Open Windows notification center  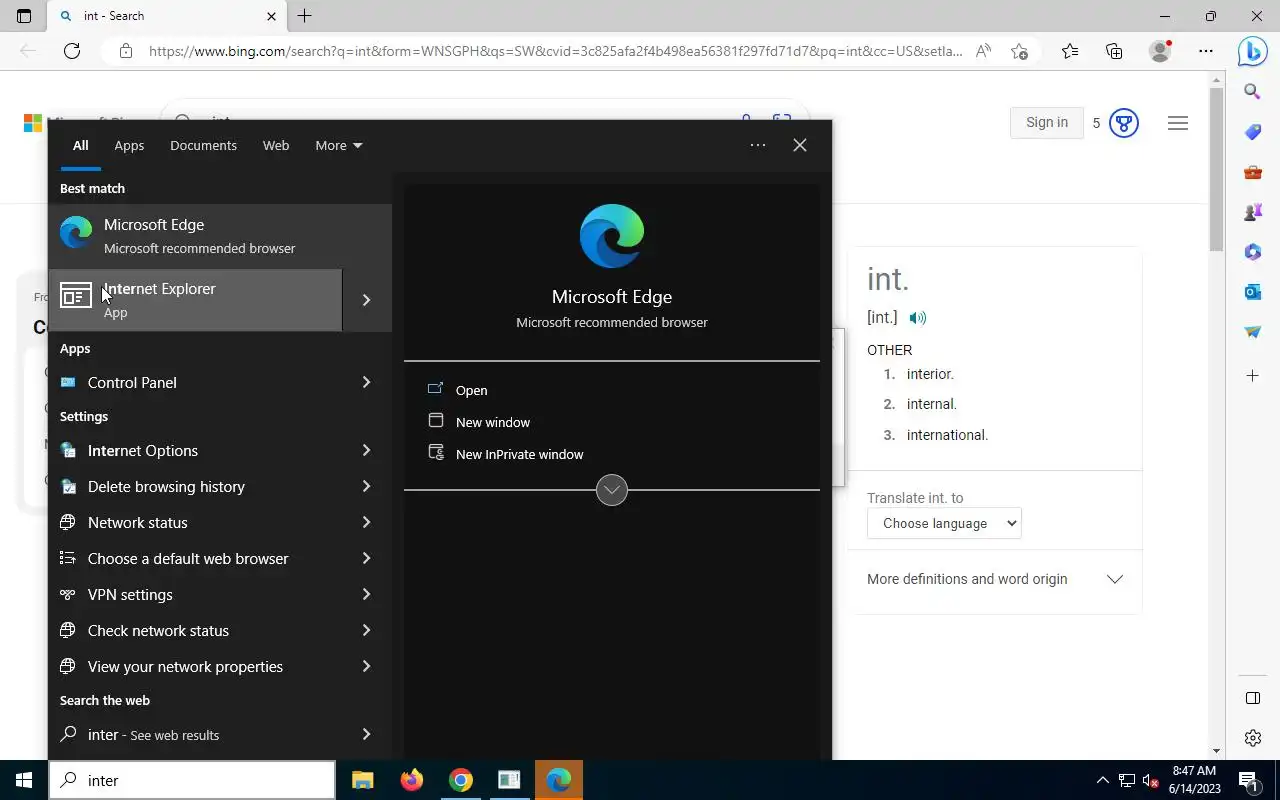(1248, 780)
